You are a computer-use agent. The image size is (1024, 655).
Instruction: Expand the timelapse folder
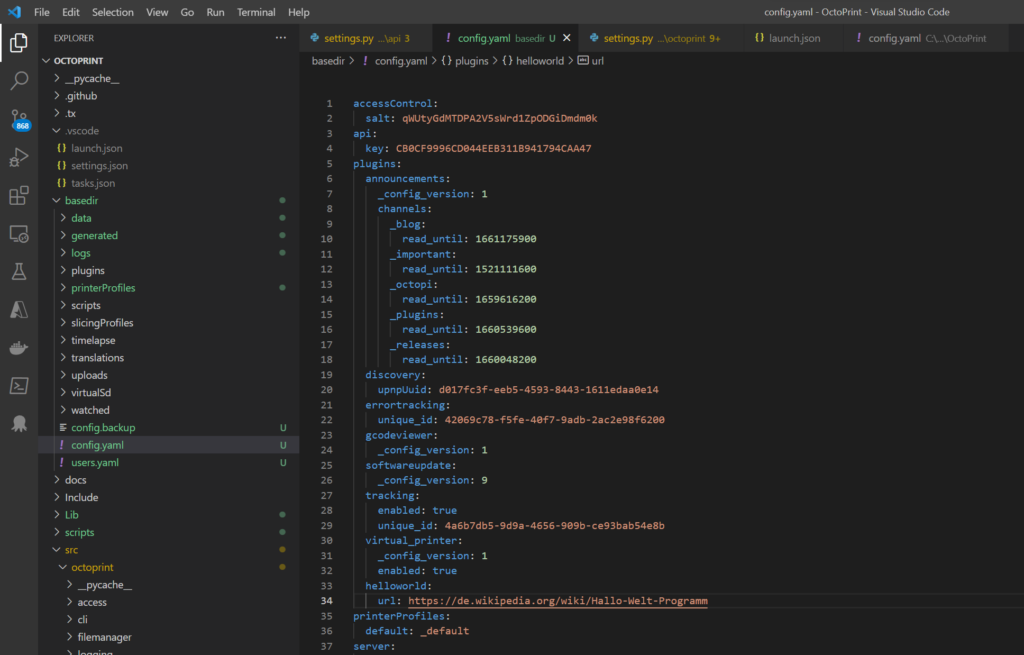pos(93,340)
